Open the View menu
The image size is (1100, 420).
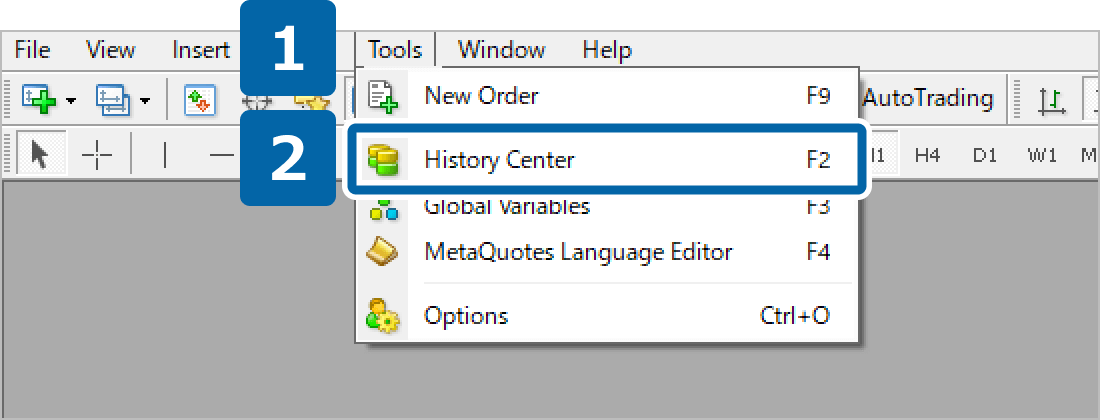pos(110,50)
